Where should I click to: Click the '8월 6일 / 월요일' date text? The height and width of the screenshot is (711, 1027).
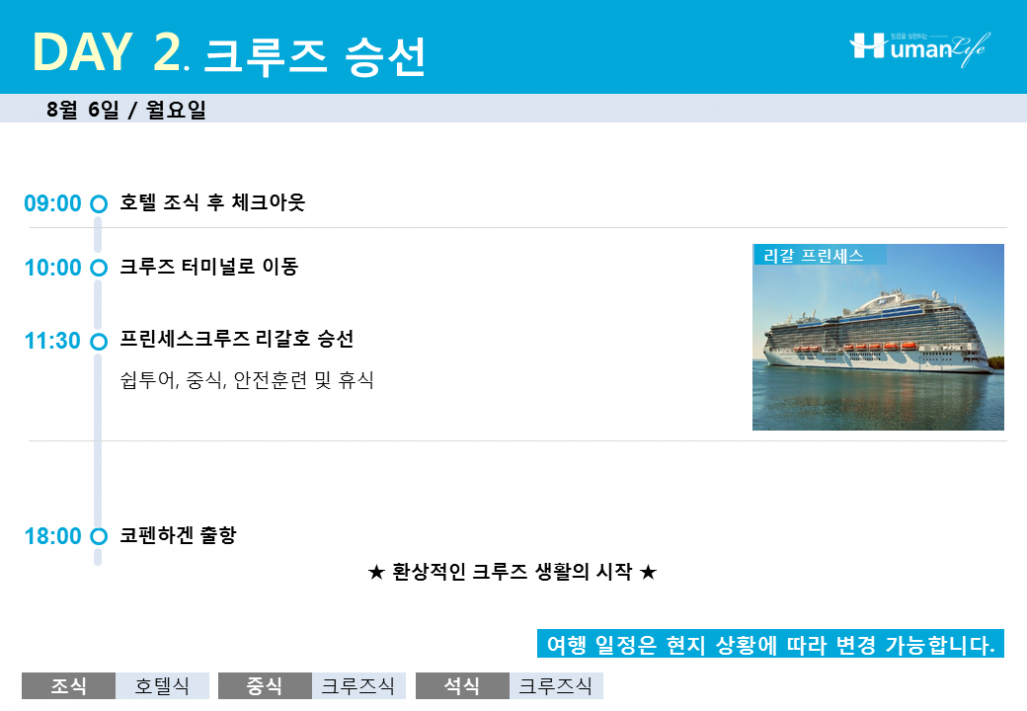[x=126, y=109]
